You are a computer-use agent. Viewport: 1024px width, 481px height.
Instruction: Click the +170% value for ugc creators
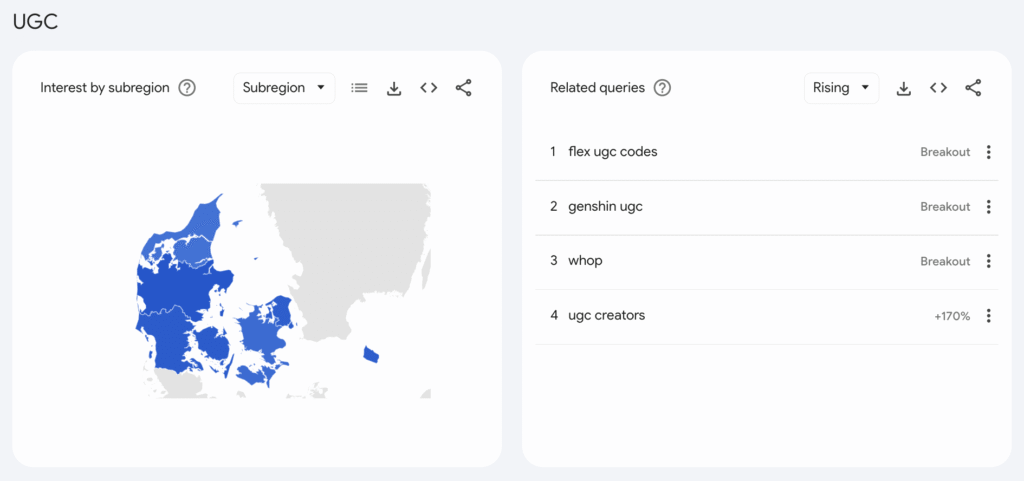click(952, 316)
